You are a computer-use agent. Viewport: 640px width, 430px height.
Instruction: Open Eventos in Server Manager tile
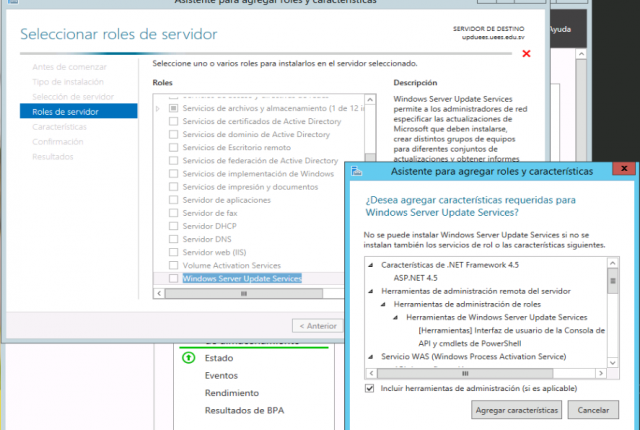(221, 375)
